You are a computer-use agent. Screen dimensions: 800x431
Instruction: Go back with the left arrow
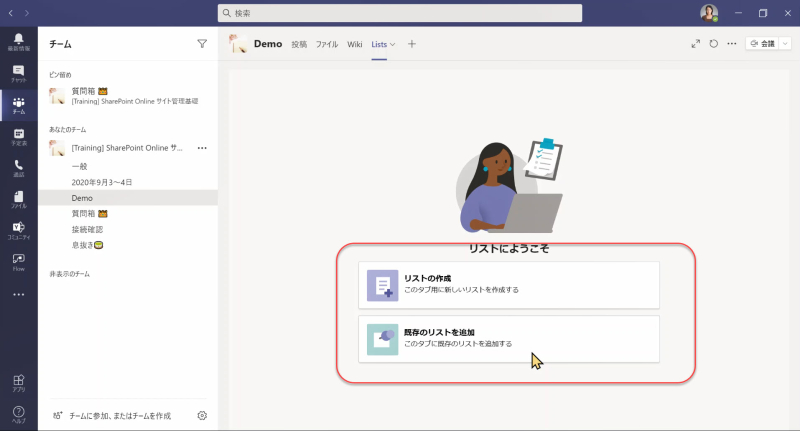[11, 13]
